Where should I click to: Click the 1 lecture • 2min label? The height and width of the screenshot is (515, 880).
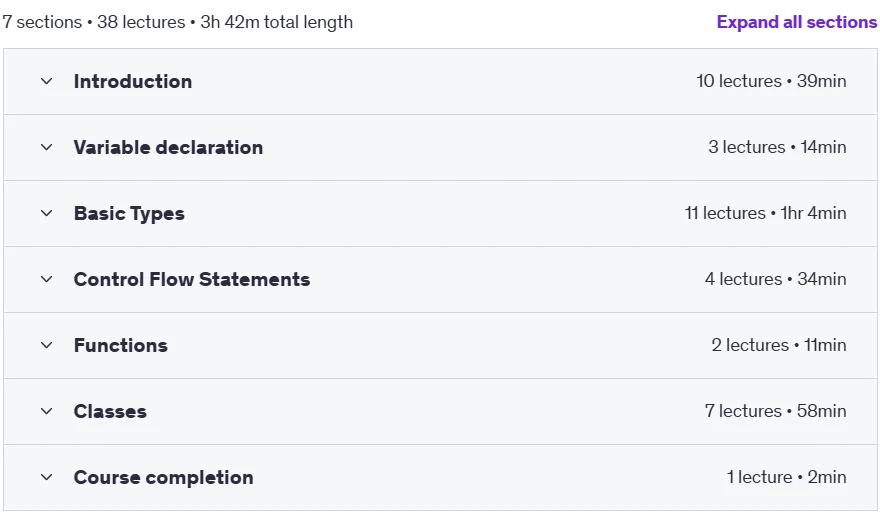[786, 477]
